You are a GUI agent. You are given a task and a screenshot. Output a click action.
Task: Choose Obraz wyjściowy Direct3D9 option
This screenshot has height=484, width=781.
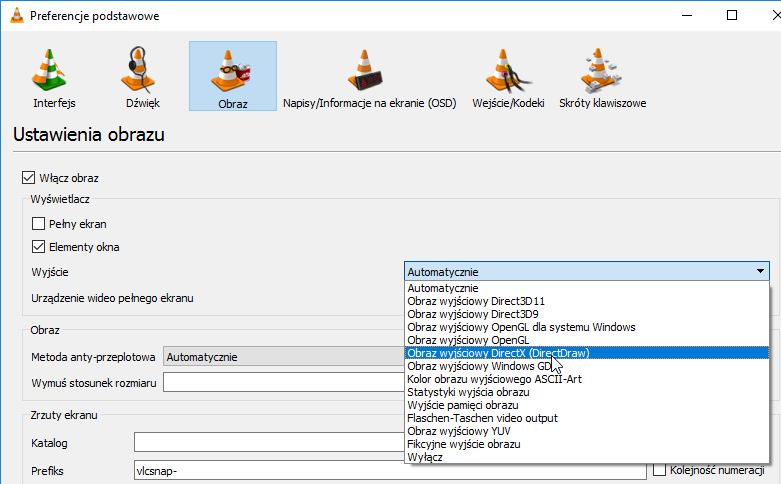click(x=587, y=314)
